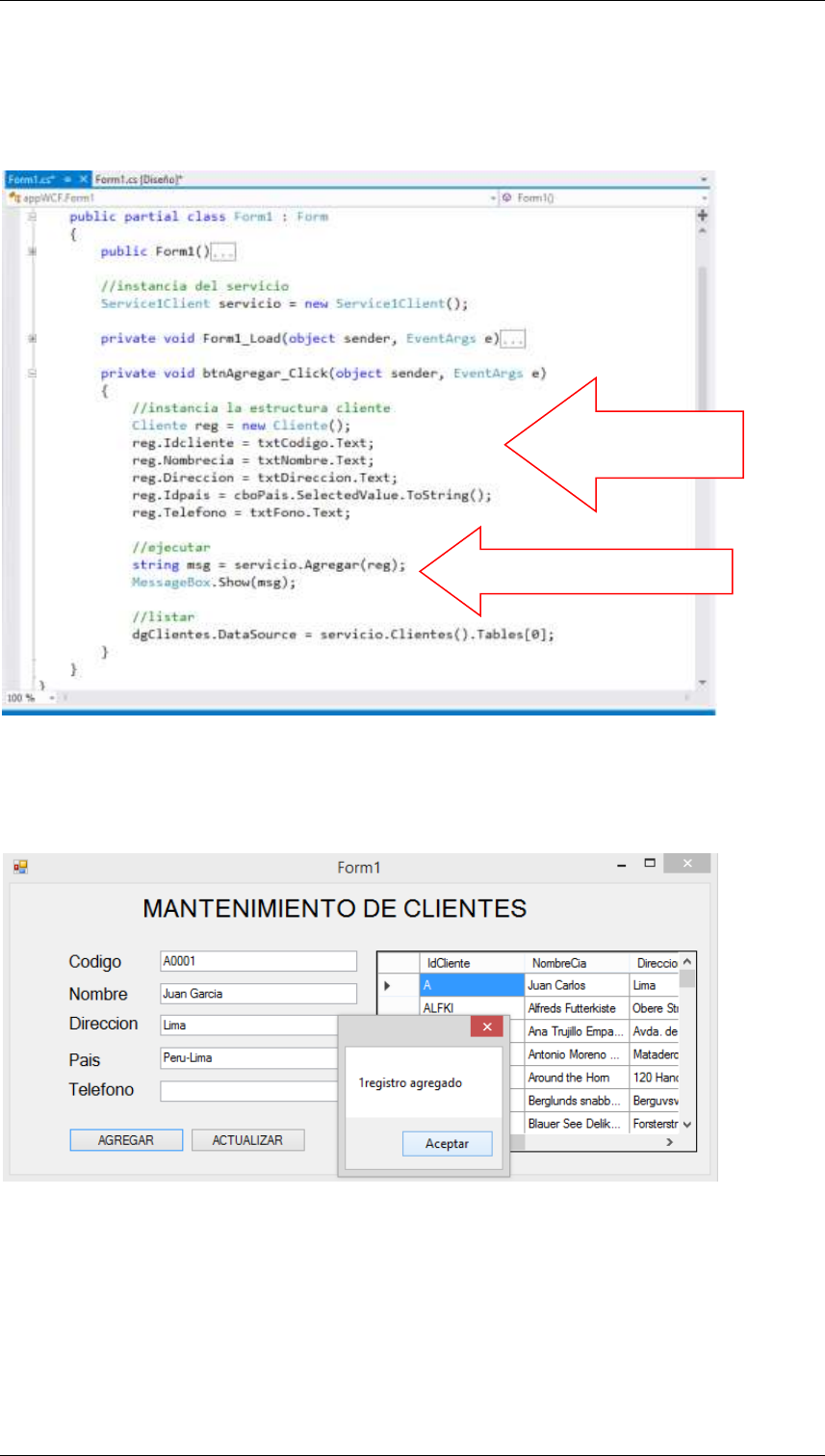Image resolution: width=825 pixels, height=1456 pixels.
Task: Click the 'MessageBox.Show(msg)' line
Action: [x=215, y=583]
